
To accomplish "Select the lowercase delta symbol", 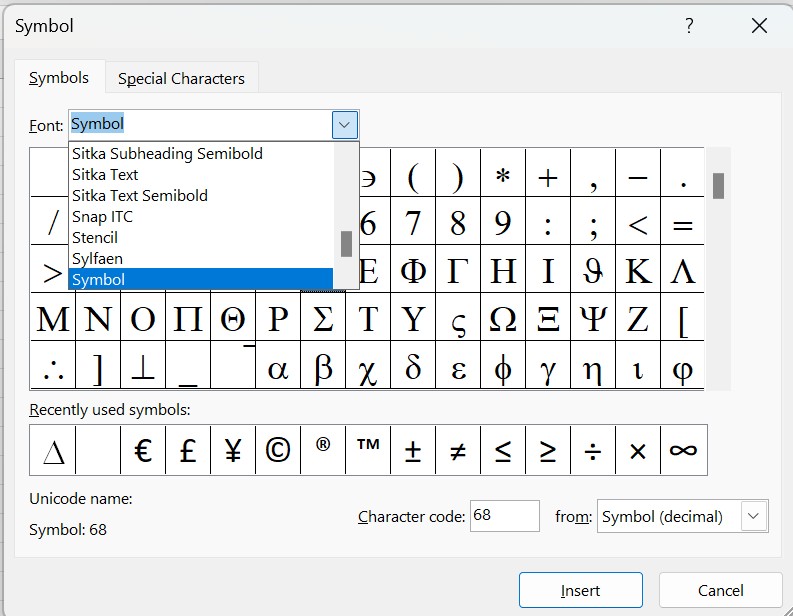I will tap(413, 365).
